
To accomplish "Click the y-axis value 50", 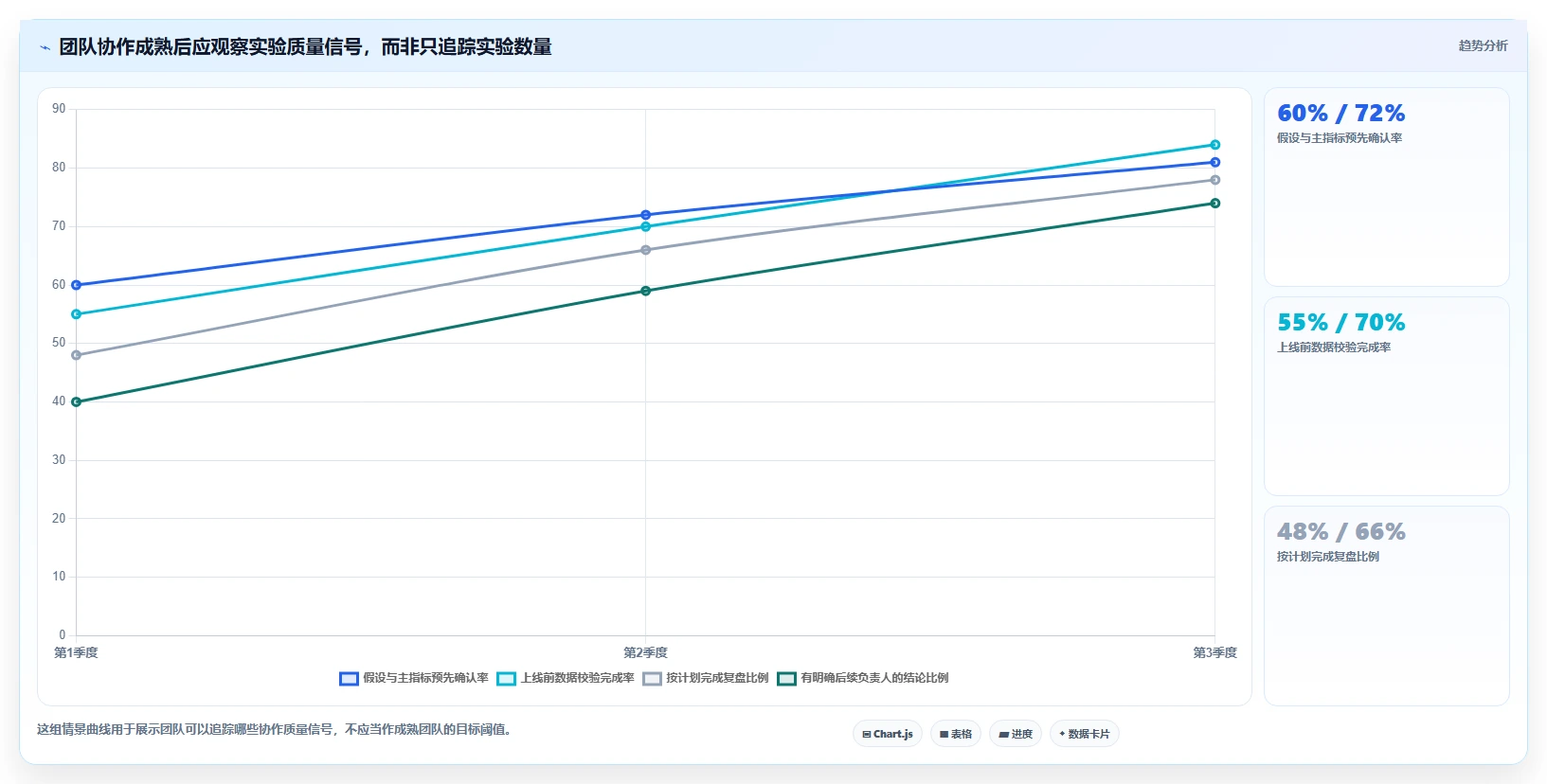I will [59, 343].
